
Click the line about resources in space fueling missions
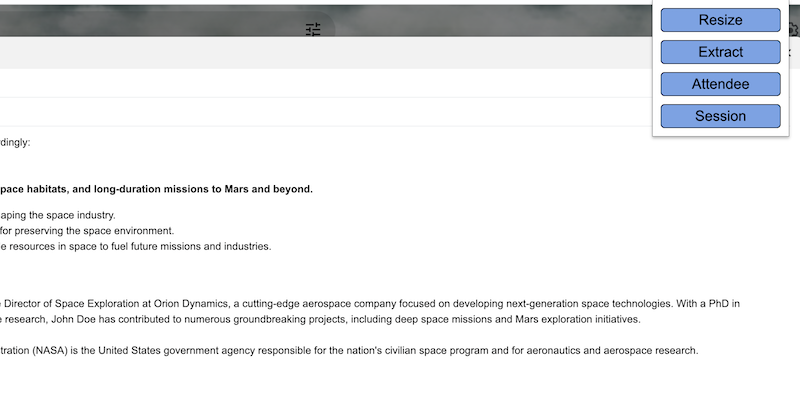[136, 247]
